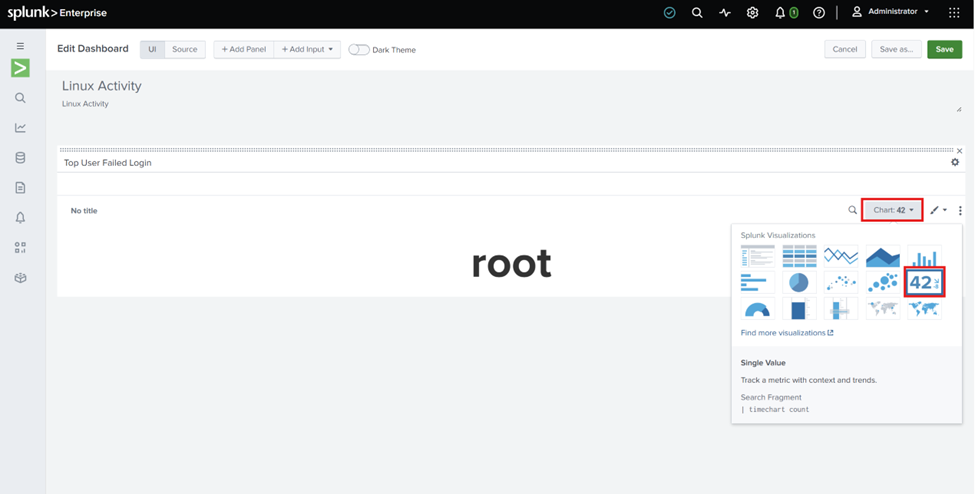Viewport: 975px width, 494px height.
Task: Open Dashboards grid icon in sidebar
Action: point(21,248)
